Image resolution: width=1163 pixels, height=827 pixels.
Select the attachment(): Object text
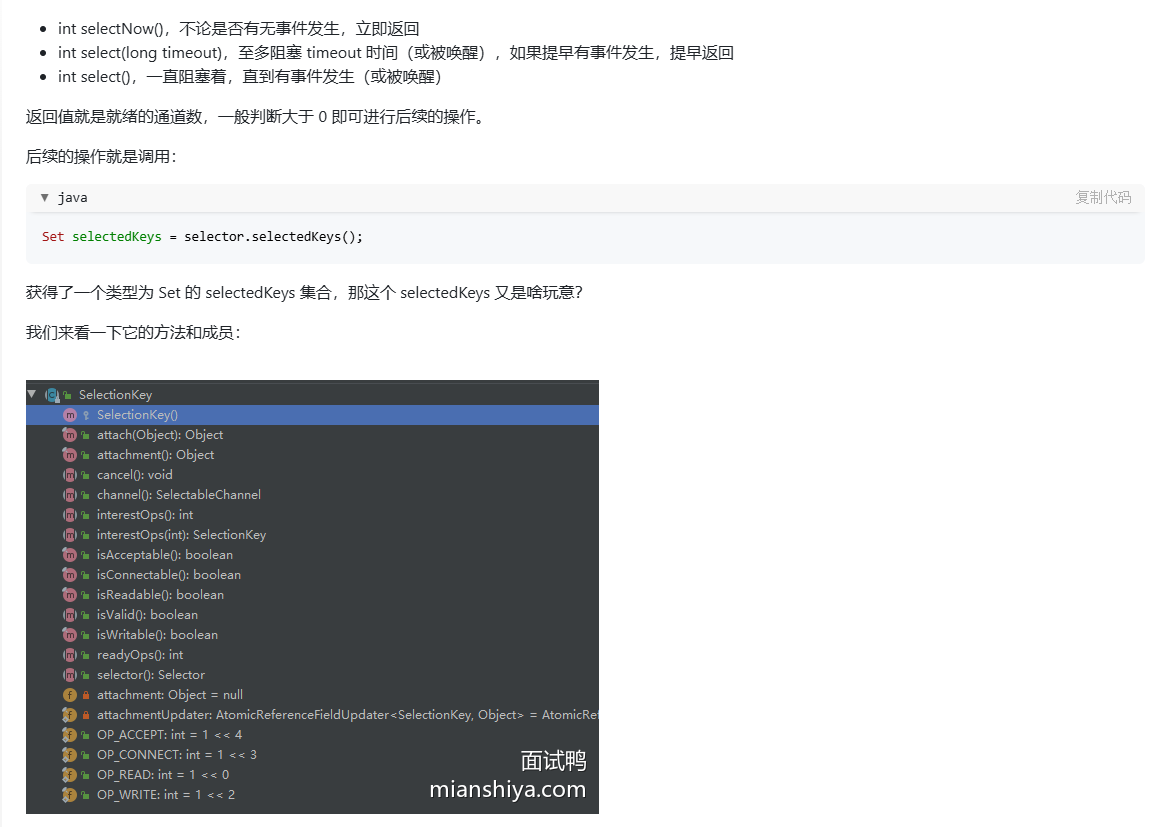155,455
